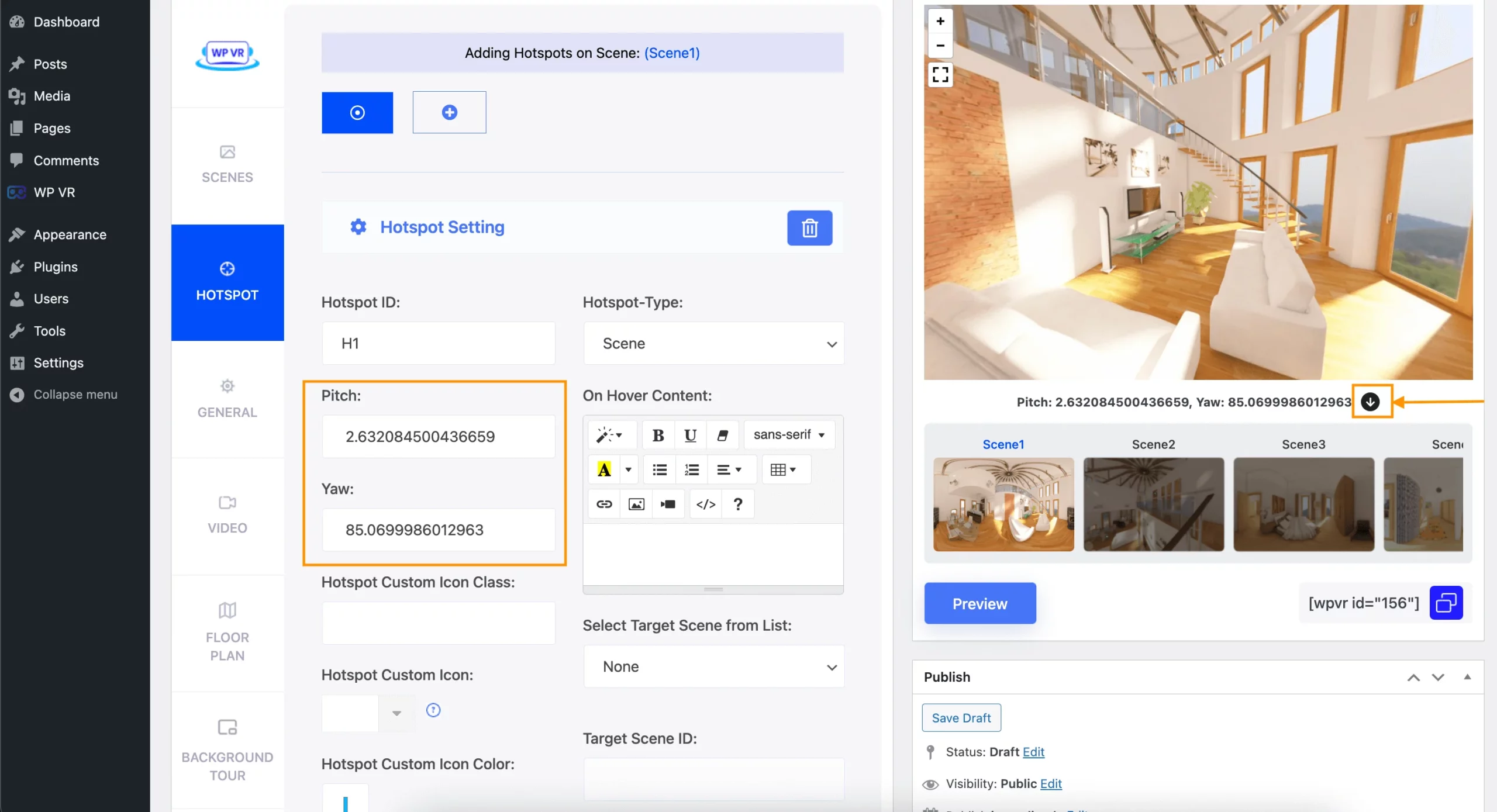Select the Scene2 tab in scene list

[x=1153, y=444]
